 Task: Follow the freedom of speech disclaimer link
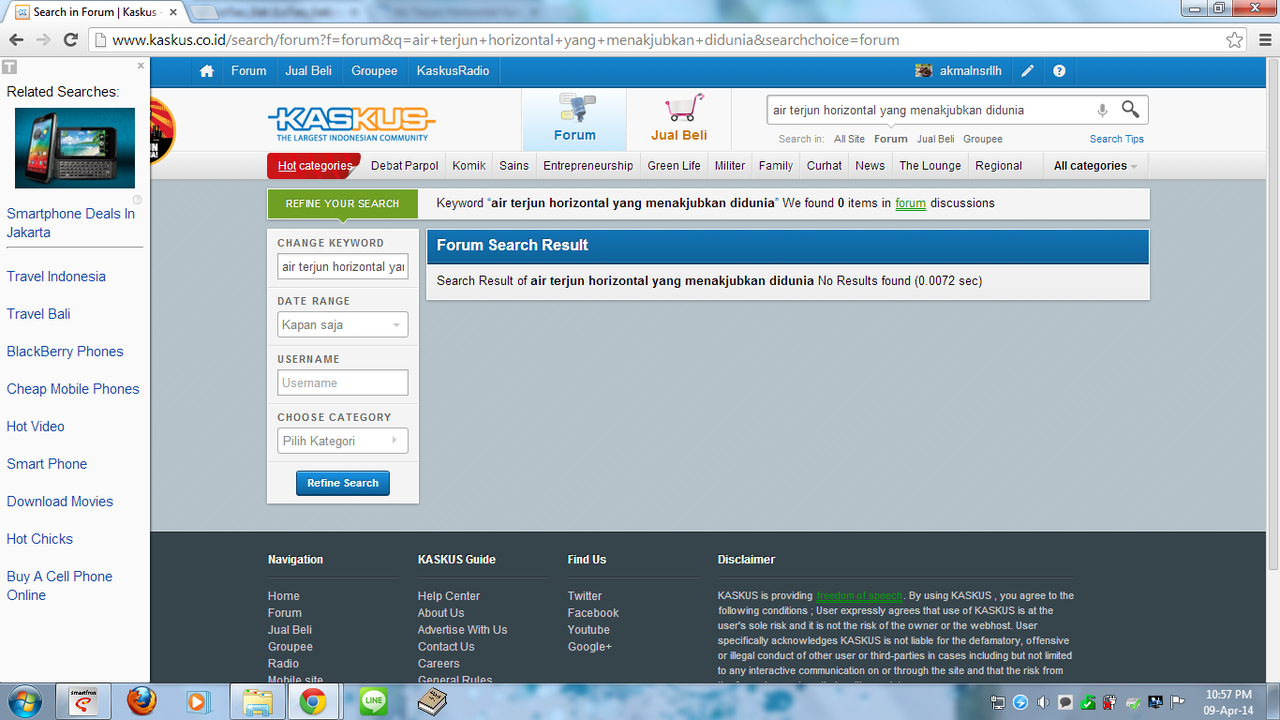859,596
